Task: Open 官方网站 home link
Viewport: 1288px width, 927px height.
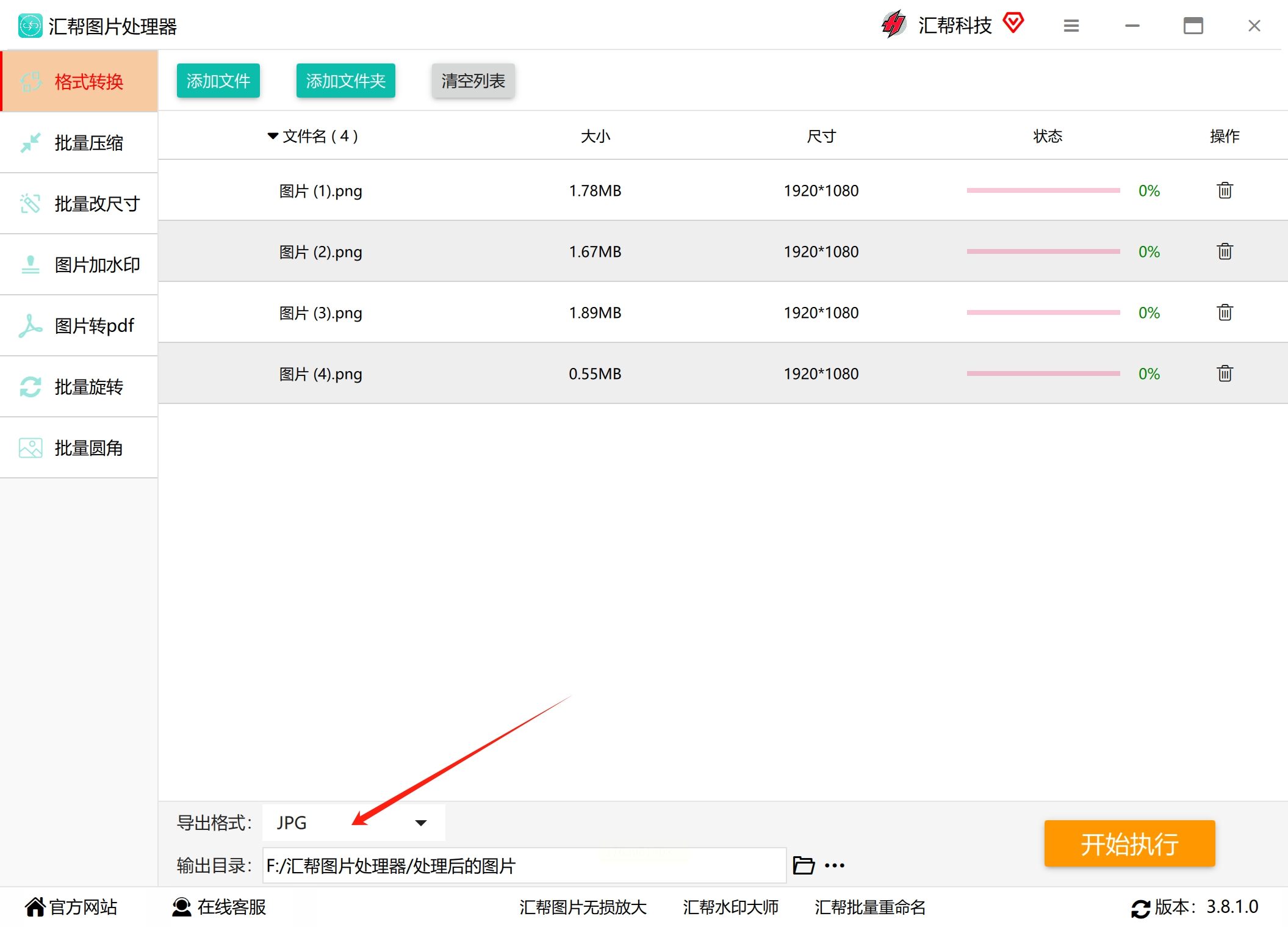Action: [71, 907]
